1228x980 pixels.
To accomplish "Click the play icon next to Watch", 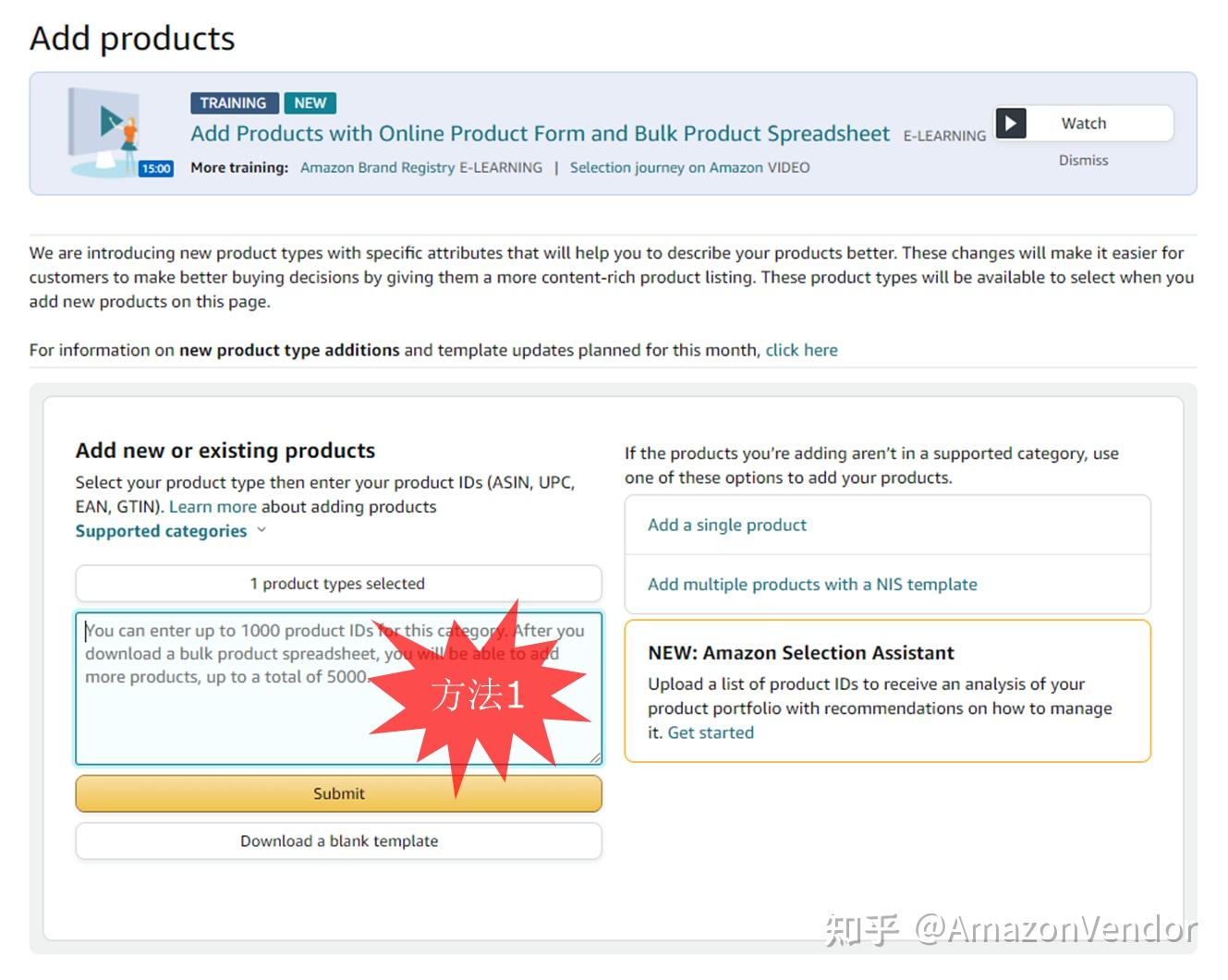I will tap(1011, 123).
